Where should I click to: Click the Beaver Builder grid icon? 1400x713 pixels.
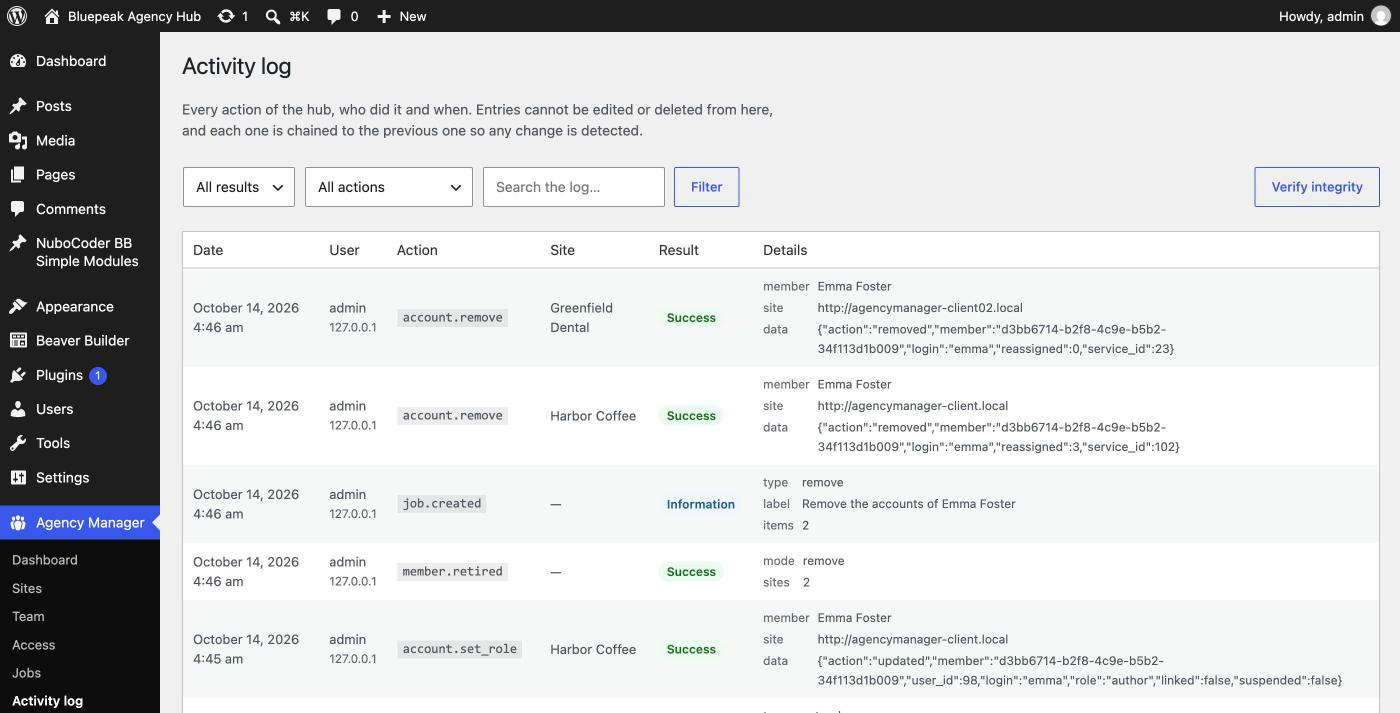point(18,341)
